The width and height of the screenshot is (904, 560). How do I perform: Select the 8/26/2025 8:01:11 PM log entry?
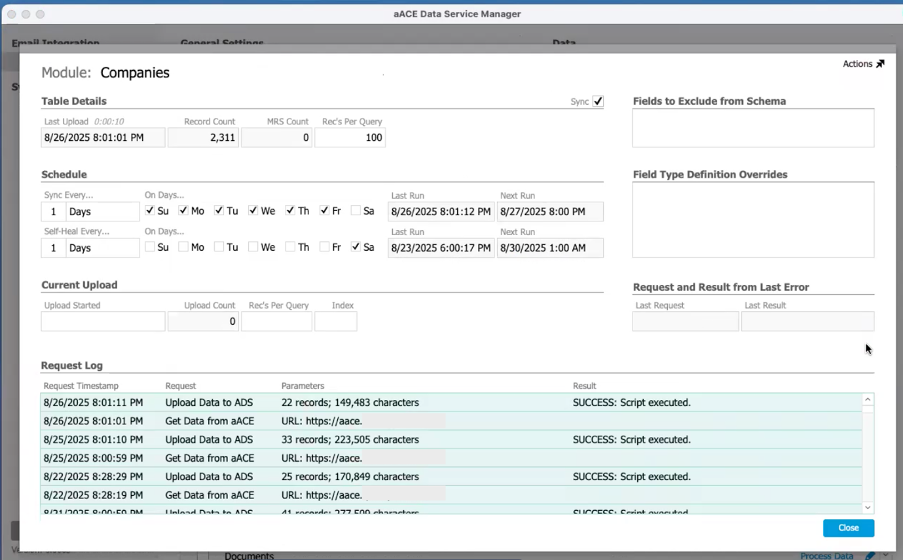pos(94,403)
